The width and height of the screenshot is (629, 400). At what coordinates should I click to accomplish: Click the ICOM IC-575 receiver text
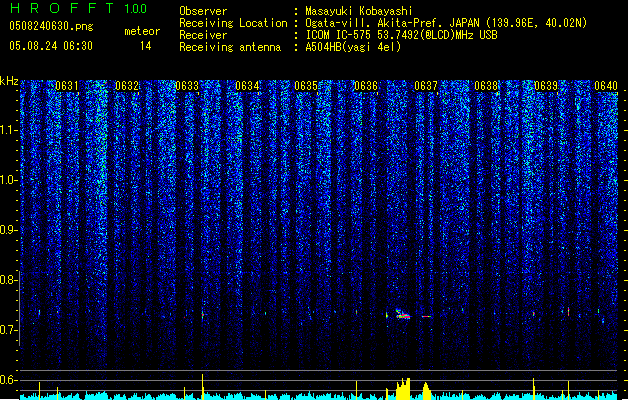click(401, 35)
